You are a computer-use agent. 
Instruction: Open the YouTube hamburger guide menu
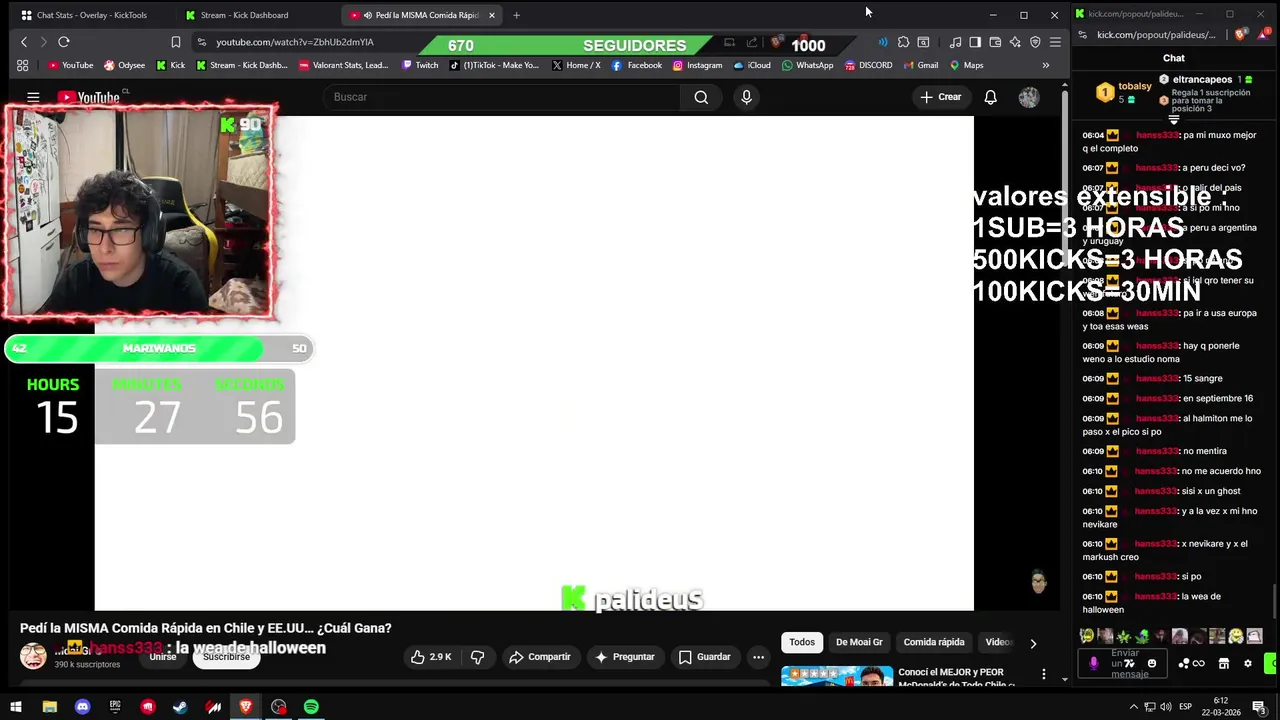(33, 97)
